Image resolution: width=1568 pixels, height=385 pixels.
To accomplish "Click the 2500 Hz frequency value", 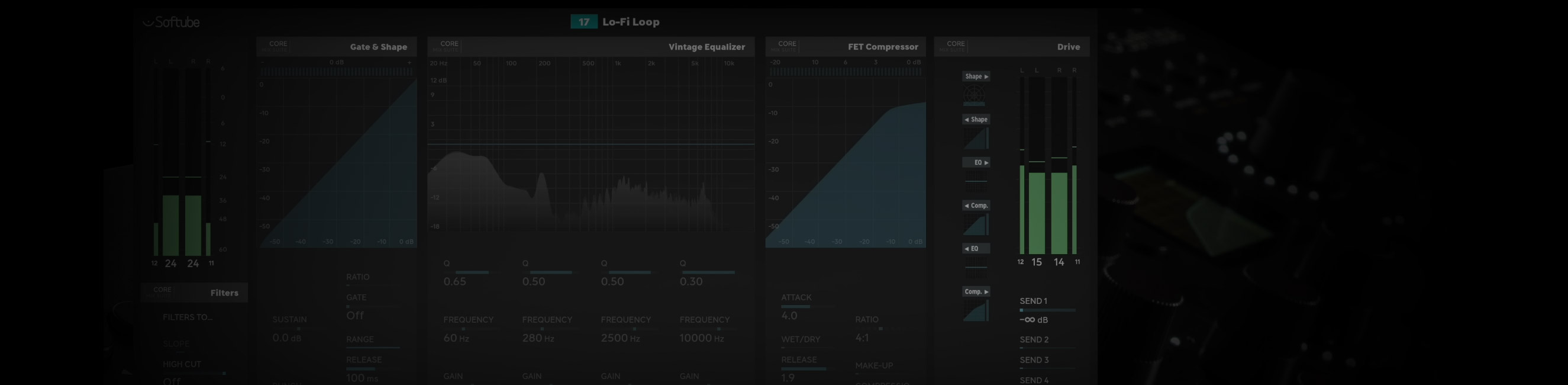I will pos(620,338).
